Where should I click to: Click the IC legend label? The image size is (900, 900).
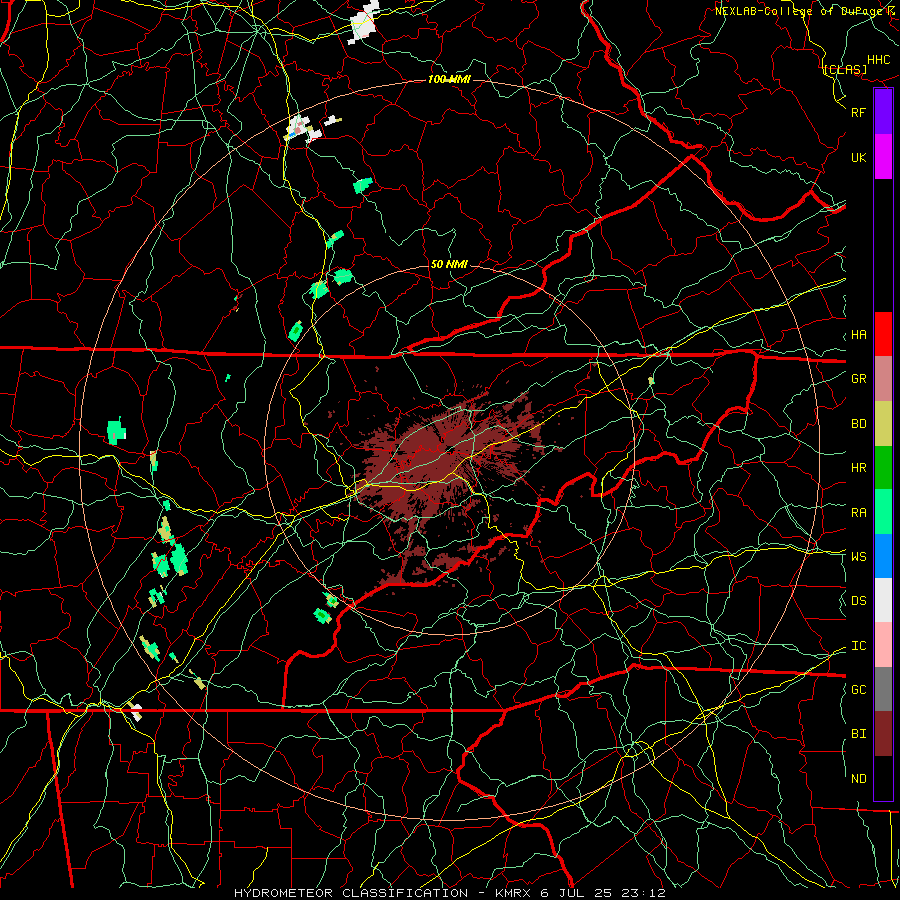(859, 646)
